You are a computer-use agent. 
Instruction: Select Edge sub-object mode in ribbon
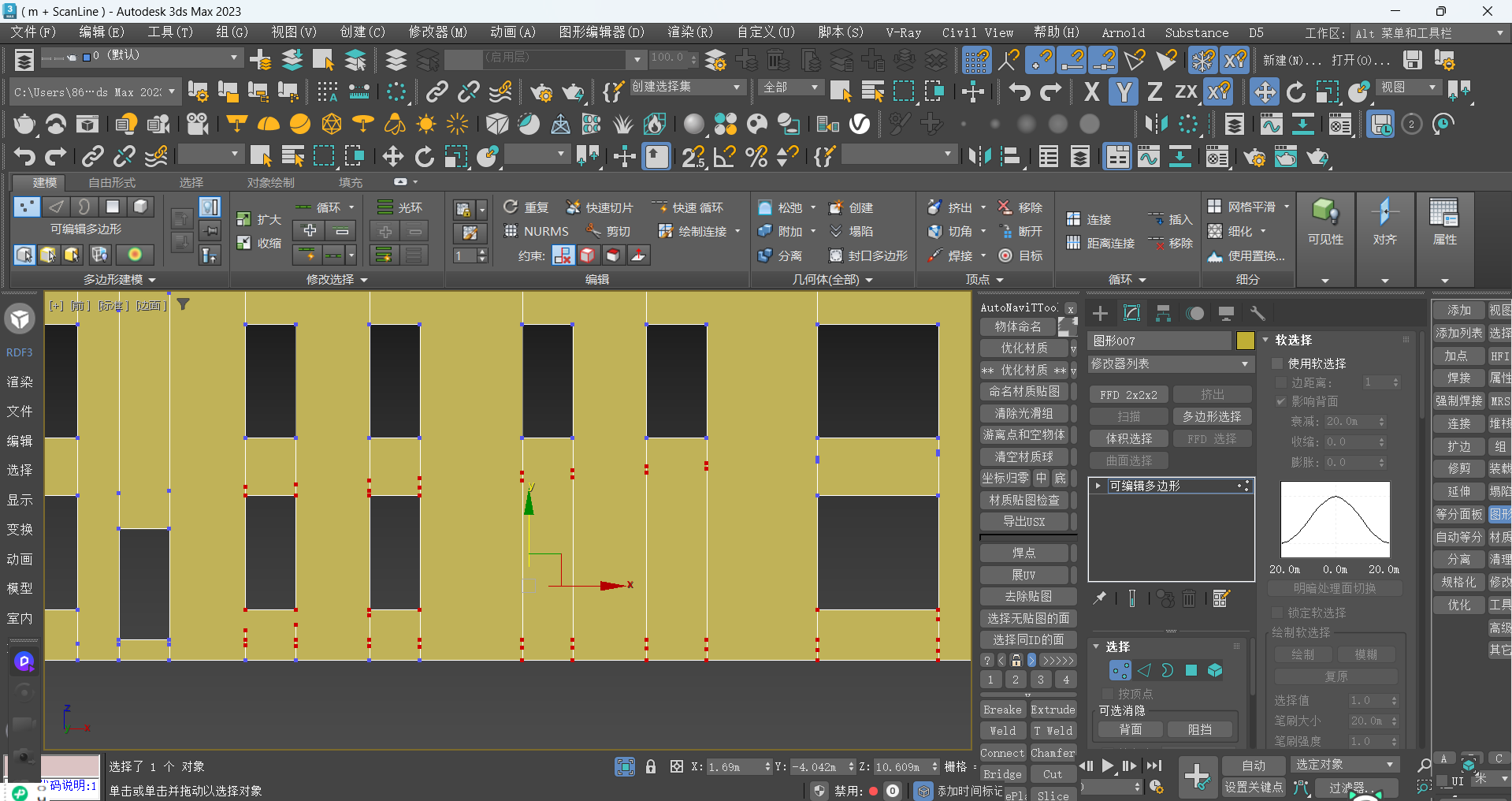[55, 207]
